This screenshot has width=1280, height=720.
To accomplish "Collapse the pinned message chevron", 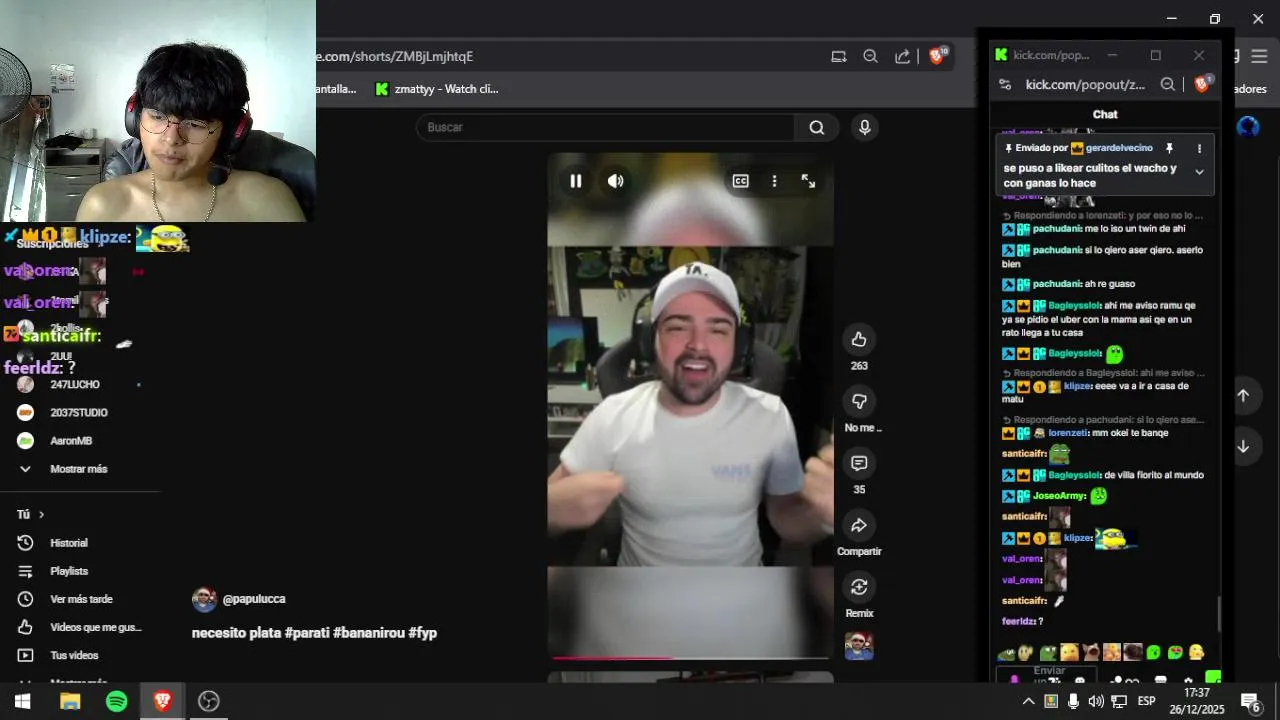I will point(1199,172).
